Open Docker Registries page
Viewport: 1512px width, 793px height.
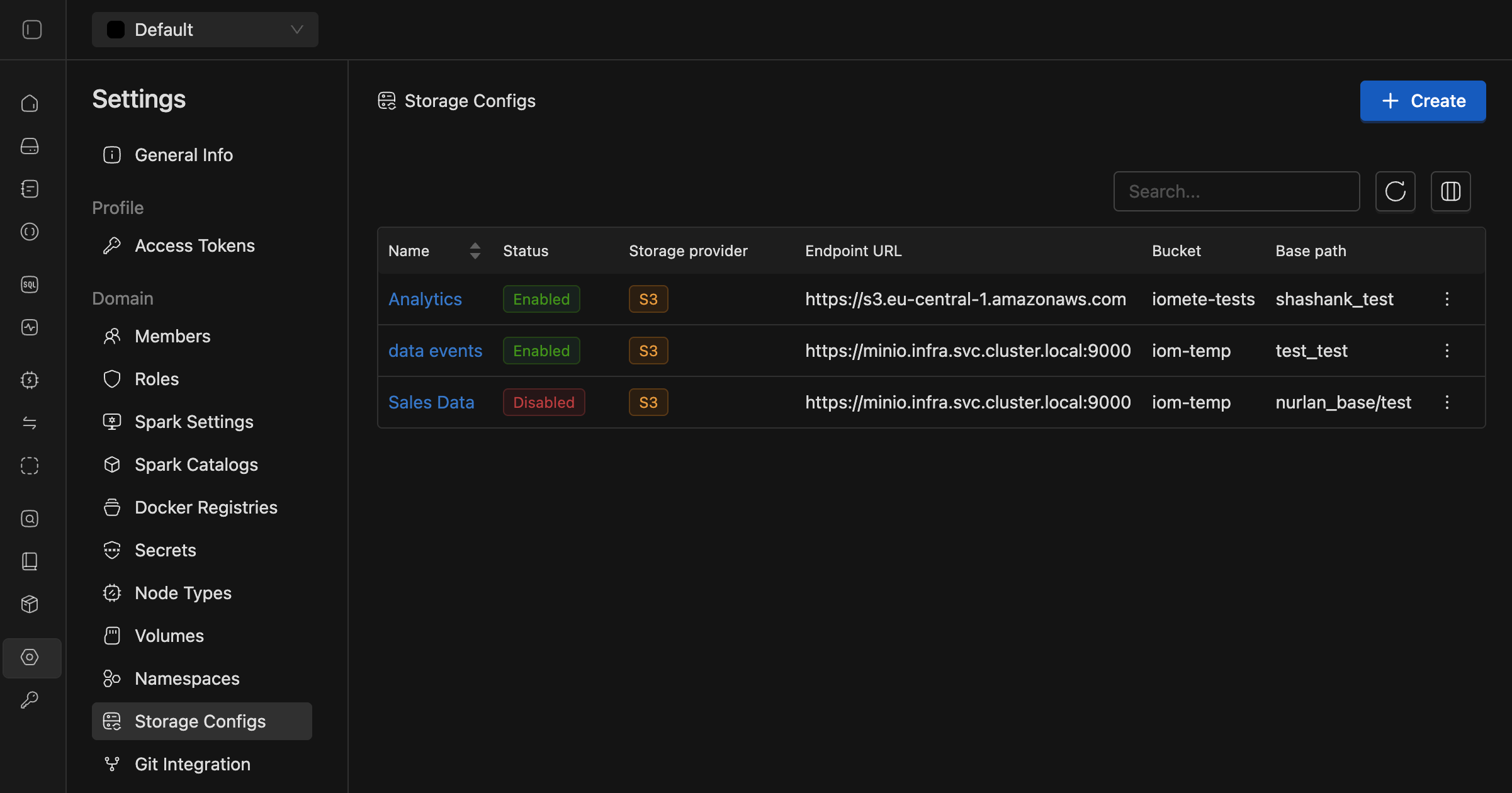point(201,507)
